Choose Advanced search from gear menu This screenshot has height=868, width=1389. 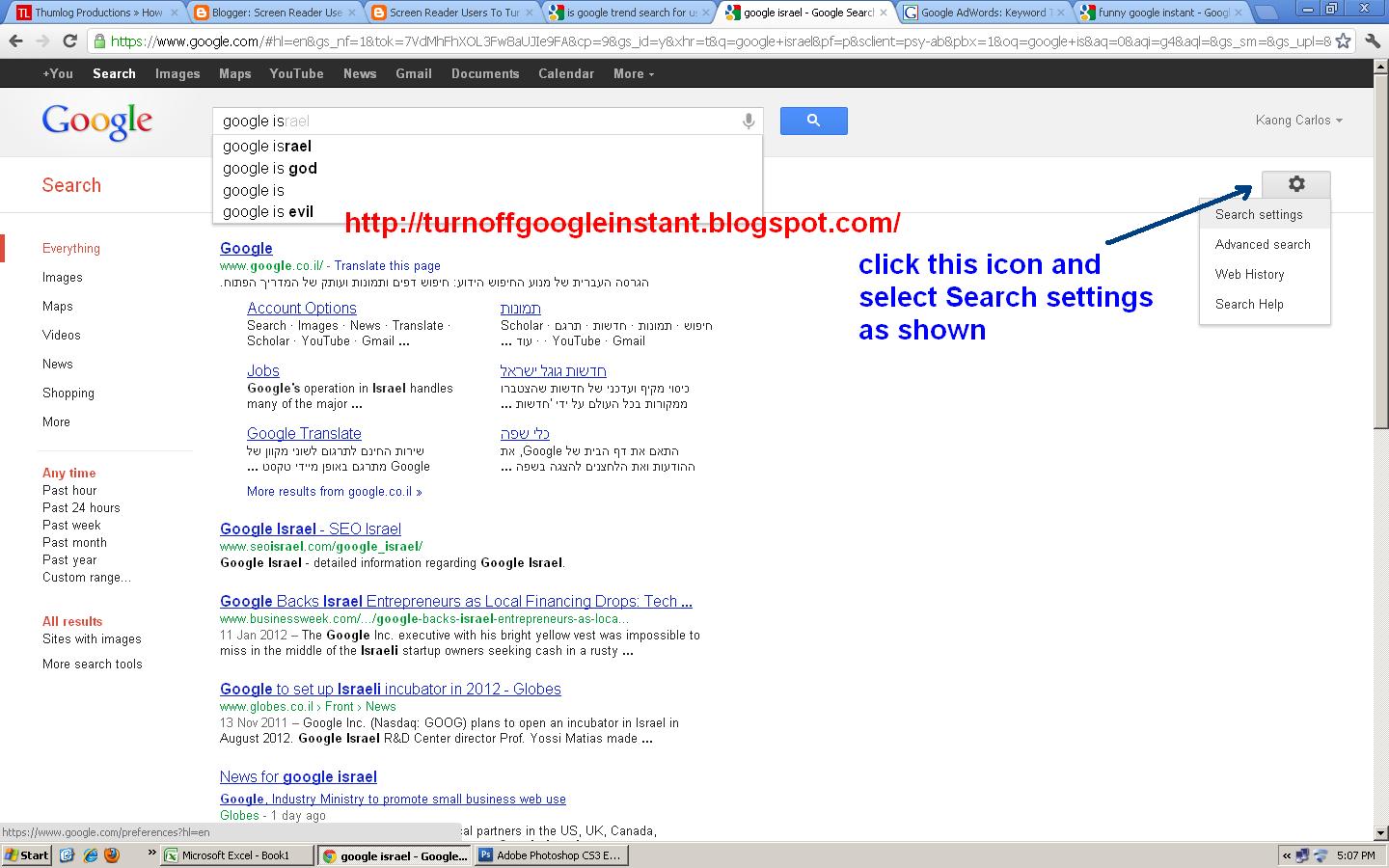pyautogui.click(x=1265, y=245)
